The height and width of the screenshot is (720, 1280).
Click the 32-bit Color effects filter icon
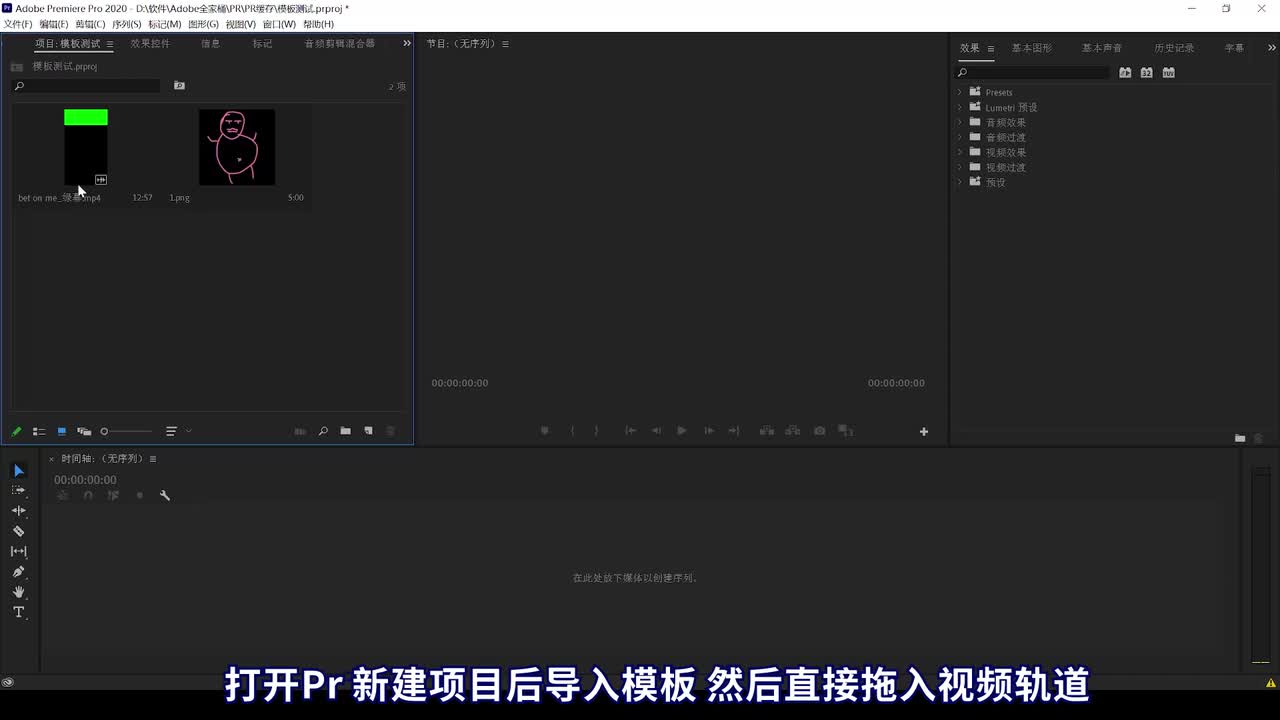pos(1147,73)
